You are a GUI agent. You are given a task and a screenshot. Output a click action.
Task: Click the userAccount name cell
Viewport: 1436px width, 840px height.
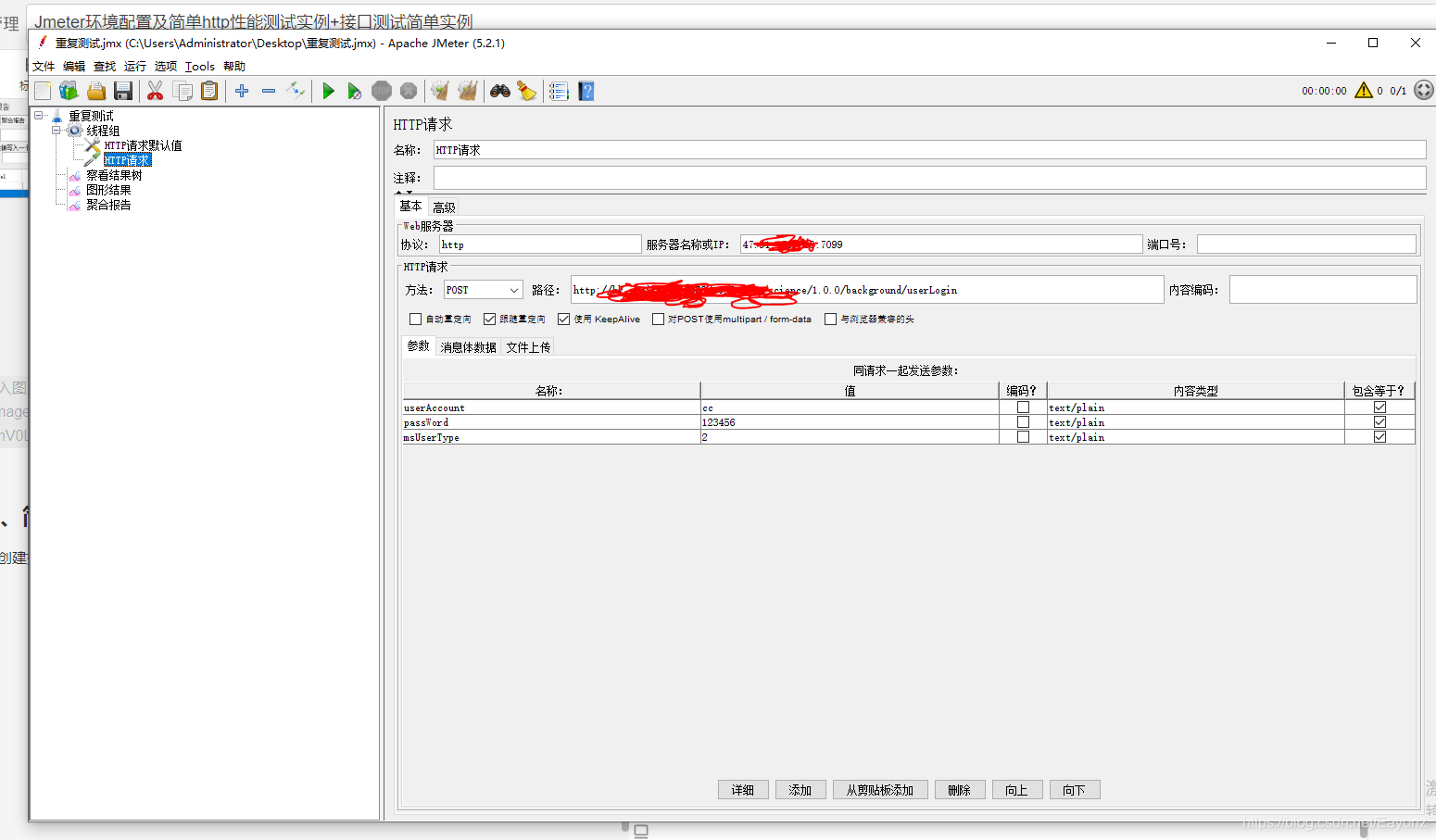click(551, 407)
